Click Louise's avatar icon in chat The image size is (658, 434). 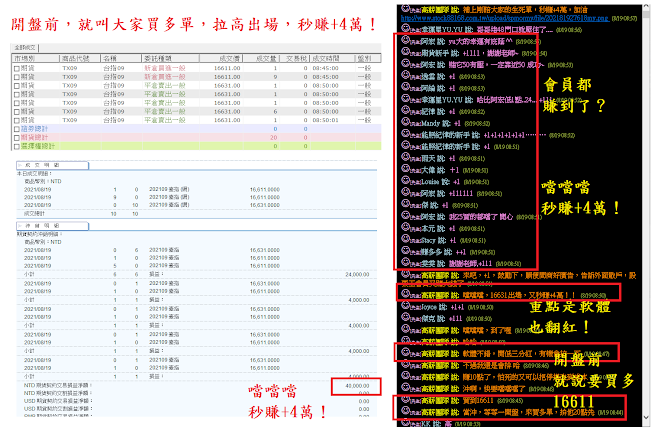[405, 180]
